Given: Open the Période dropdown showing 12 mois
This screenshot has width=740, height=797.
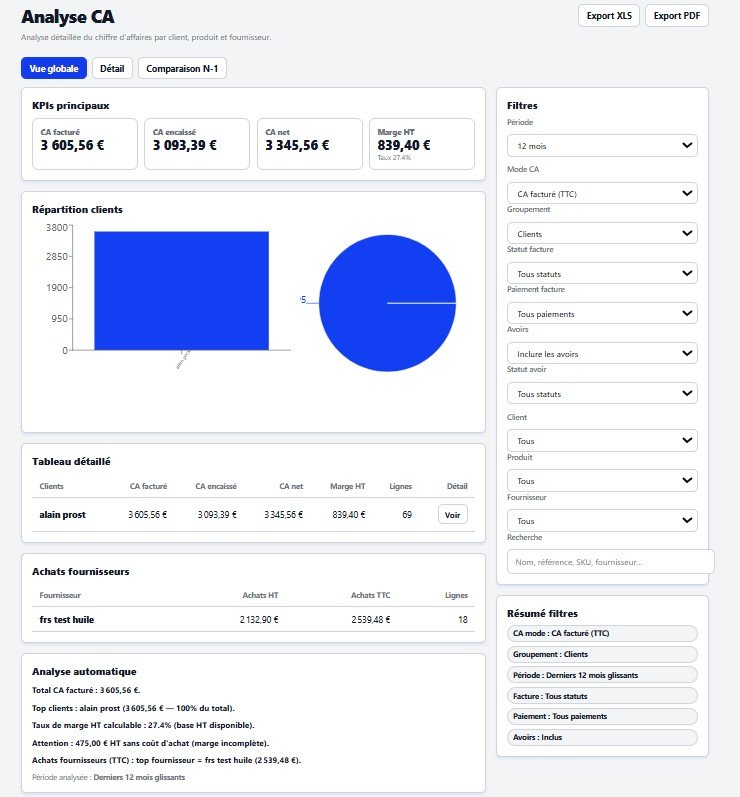Looking at the screenshot, I should point(602,146).
